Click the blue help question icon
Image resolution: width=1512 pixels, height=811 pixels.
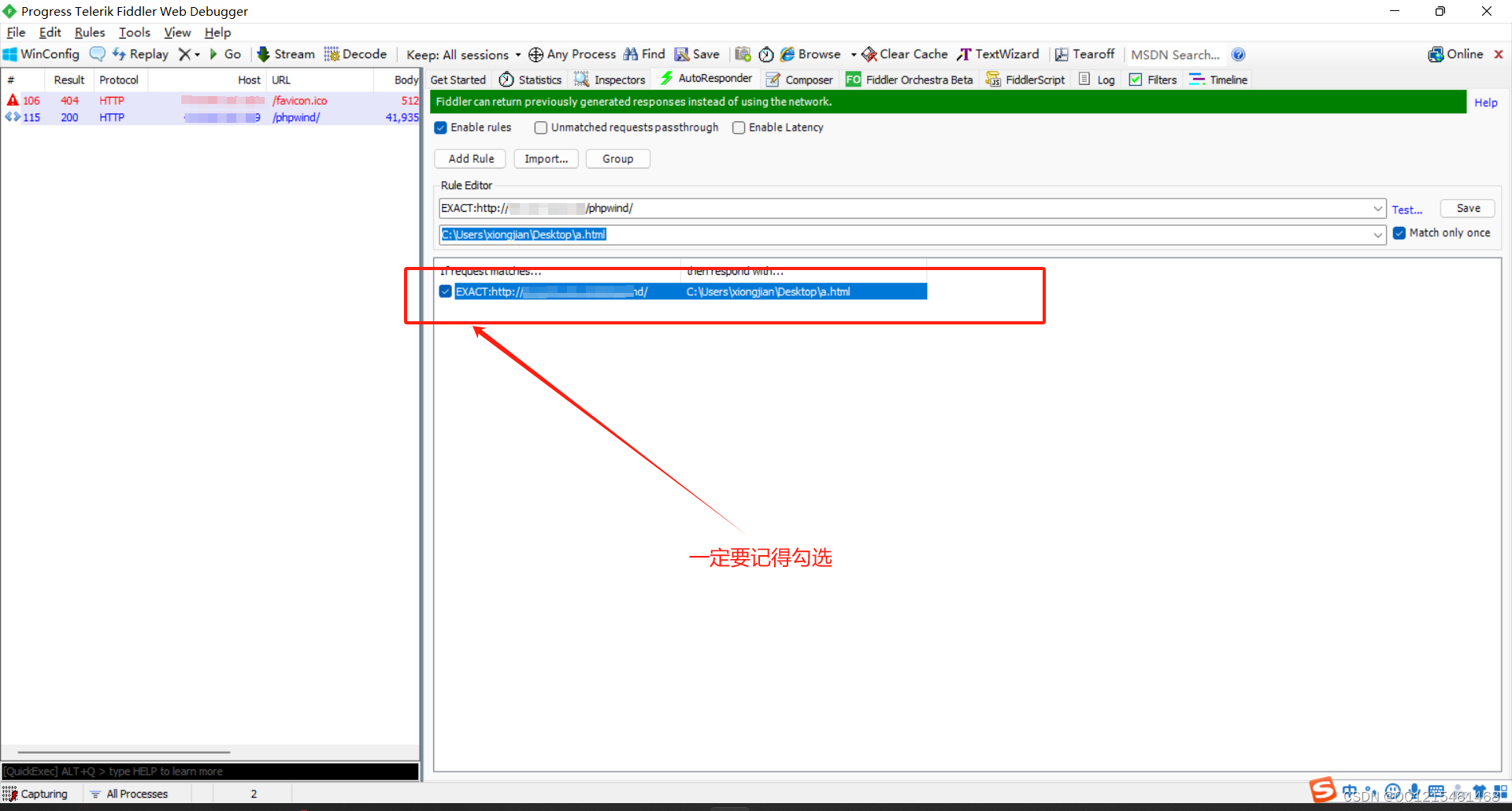pyautogui.click(x=1239, y=54)
